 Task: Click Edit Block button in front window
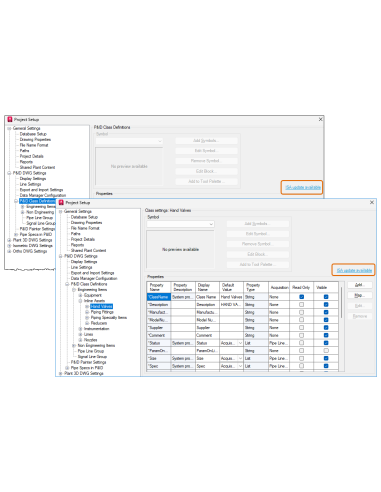tap(258, 254)
